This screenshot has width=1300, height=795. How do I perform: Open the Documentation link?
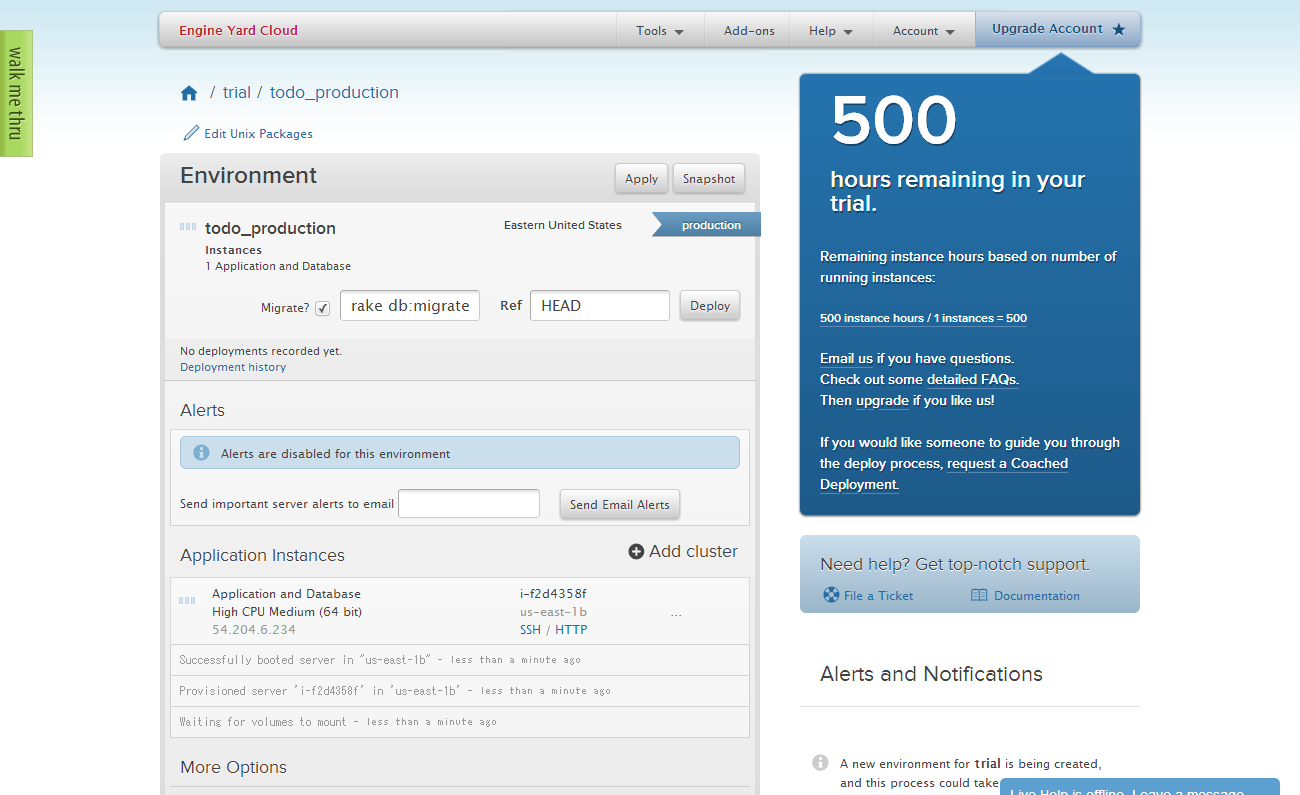pos(1036,595)
